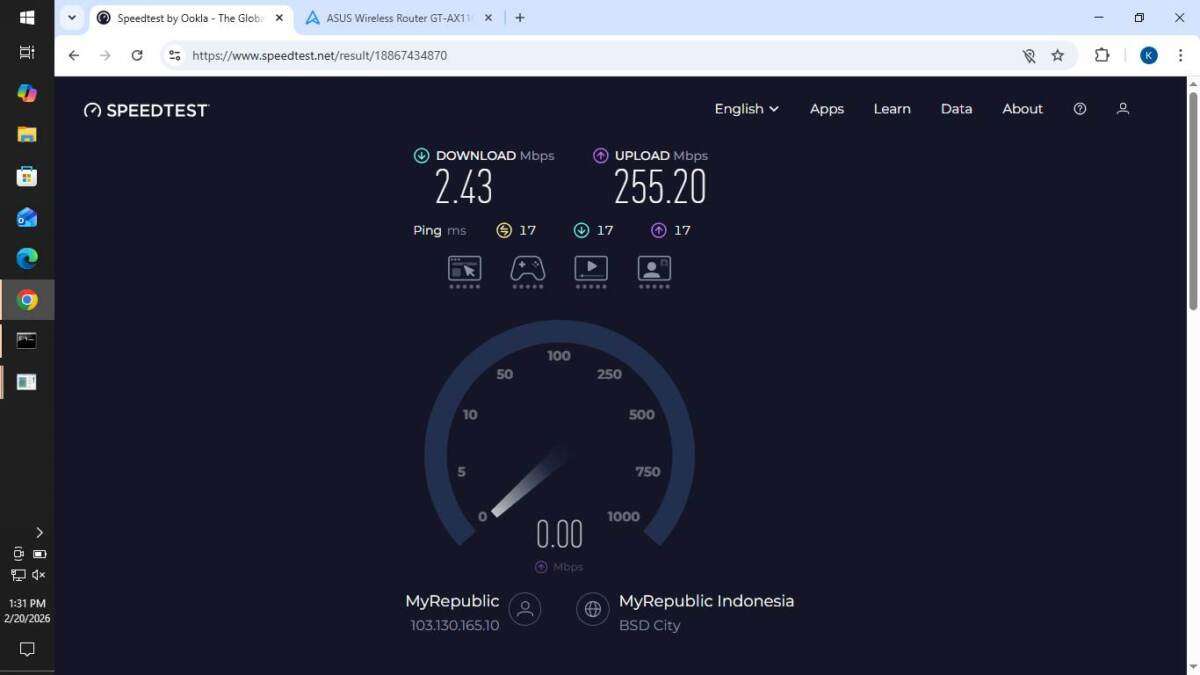The height and width of the screenshot is (675, 1200).
Task: Reload the page with the refresh button
Action: pyautogui.click(x=137, y=56)
